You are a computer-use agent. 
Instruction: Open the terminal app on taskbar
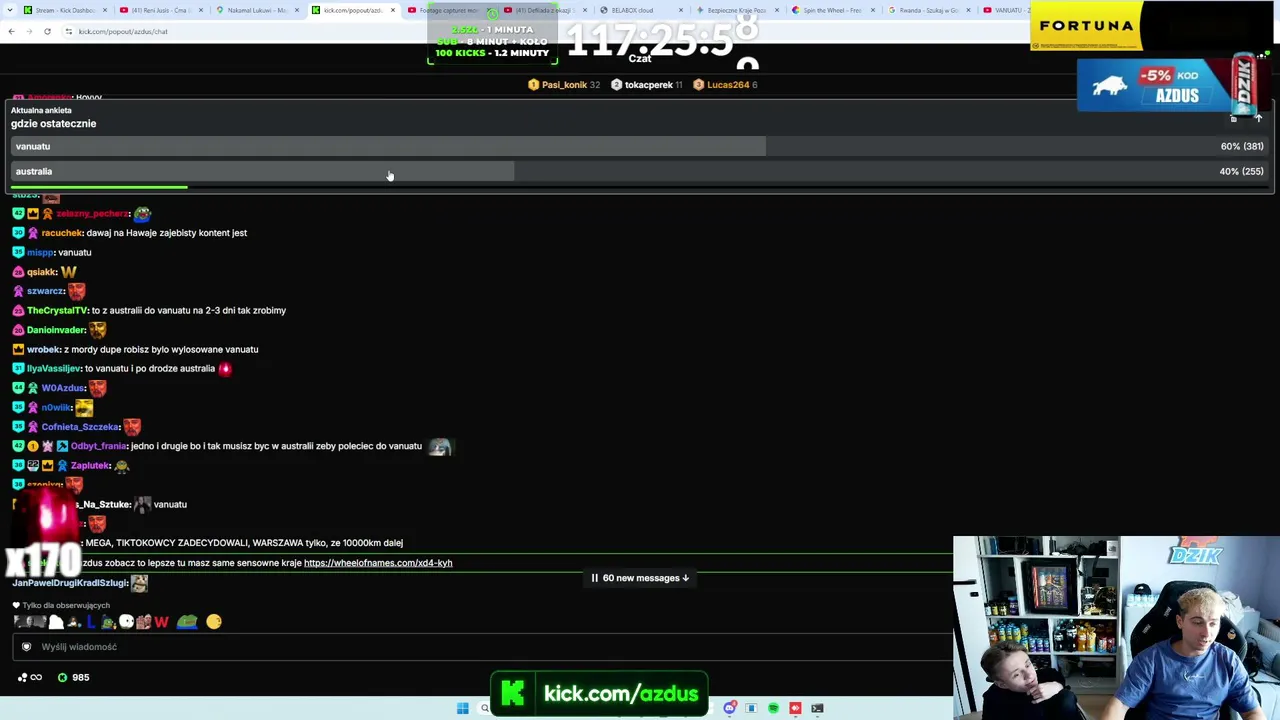817,708
